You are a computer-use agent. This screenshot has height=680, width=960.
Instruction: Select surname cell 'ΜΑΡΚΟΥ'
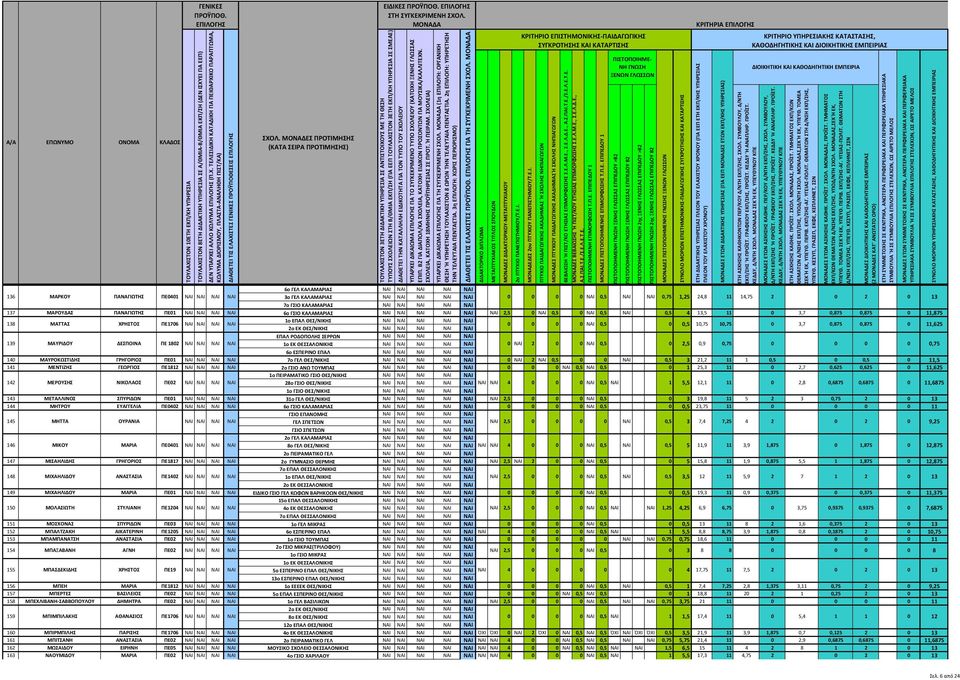coord(59,296)
